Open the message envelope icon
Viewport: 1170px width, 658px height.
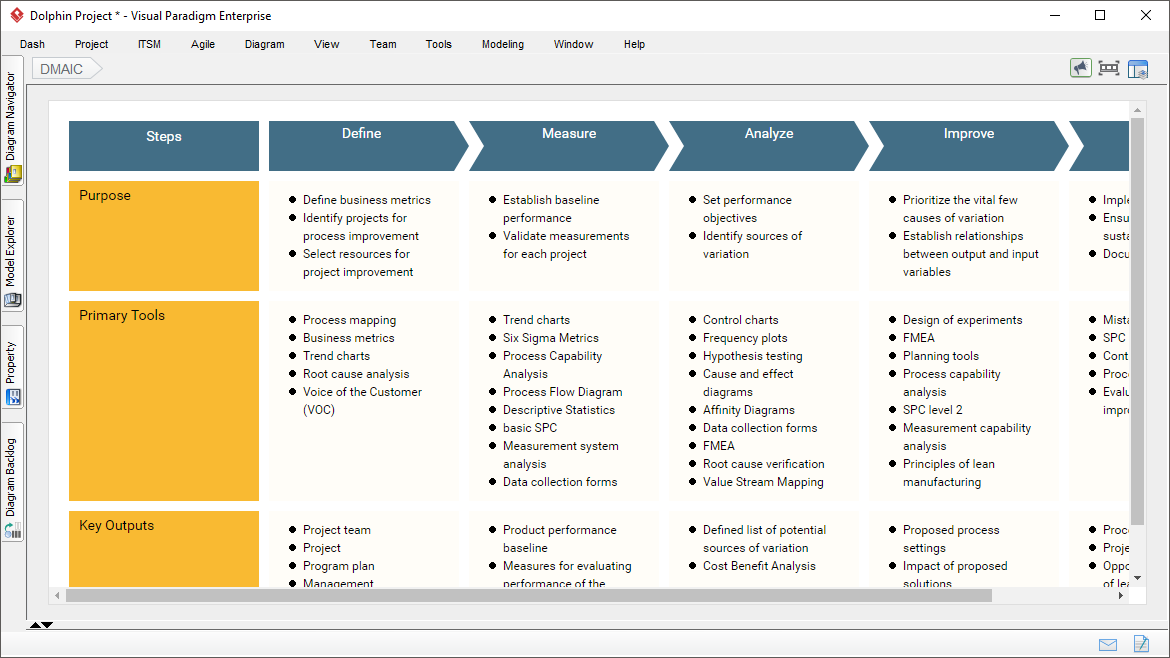(x=1108, y=645)
